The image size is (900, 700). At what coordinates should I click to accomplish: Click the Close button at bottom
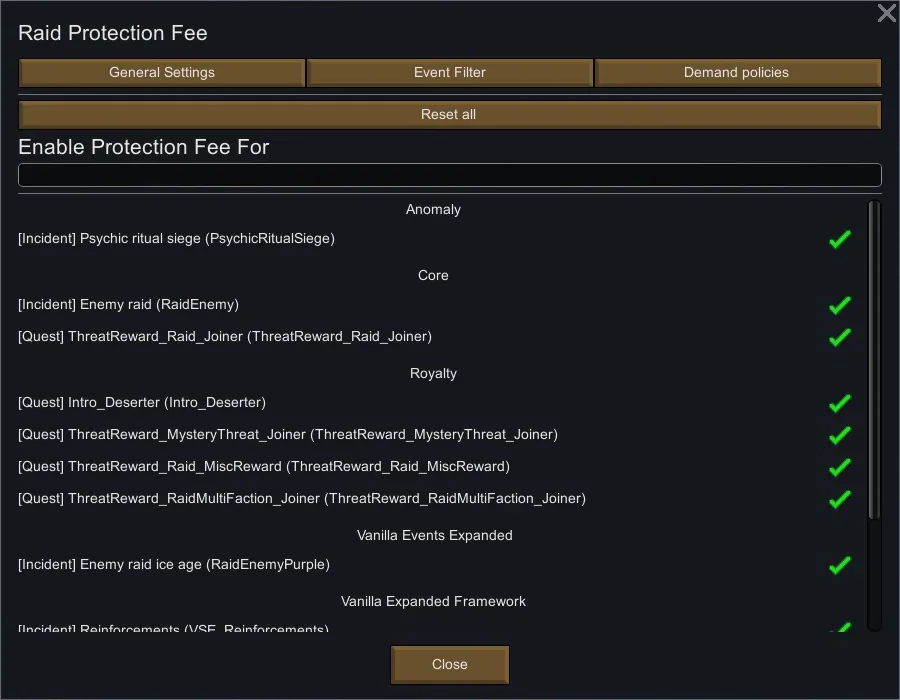(449, 665)
